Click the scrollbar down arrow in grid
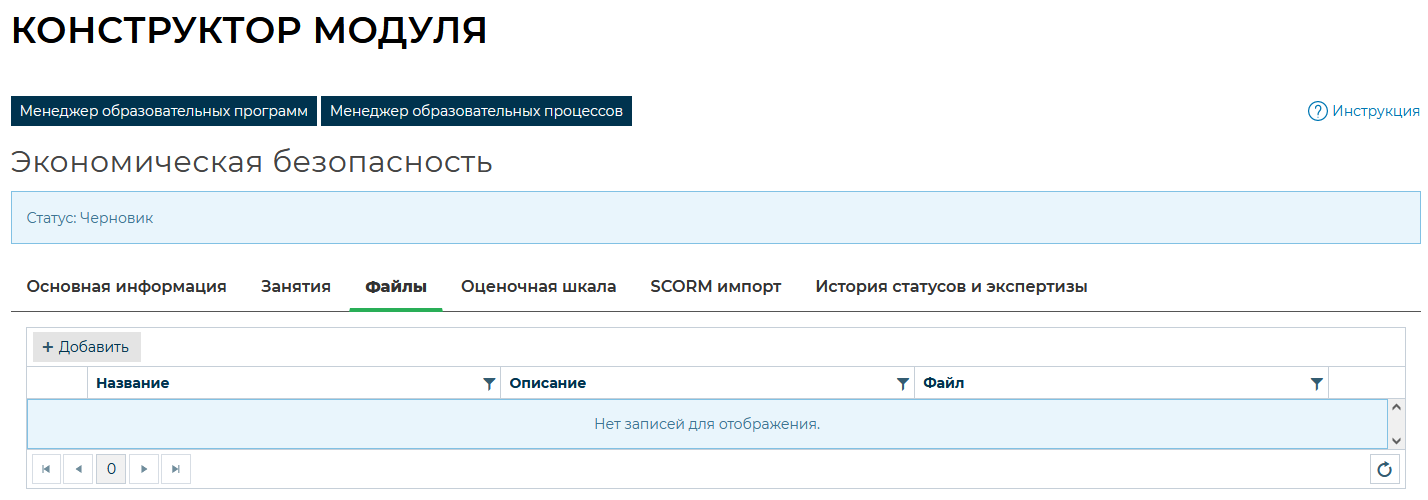1428x500 pixels. click(x=1397, y=440)
